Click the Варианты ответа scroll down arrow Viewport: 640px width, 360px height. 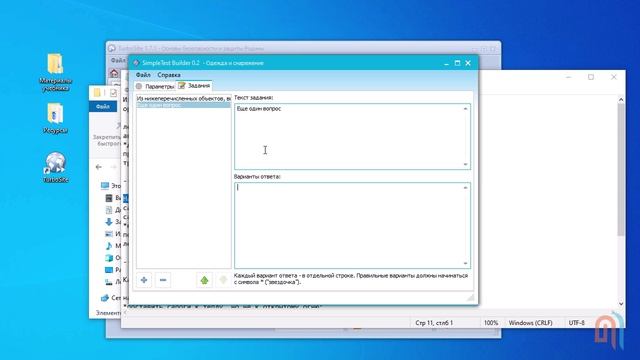[465, 263]
